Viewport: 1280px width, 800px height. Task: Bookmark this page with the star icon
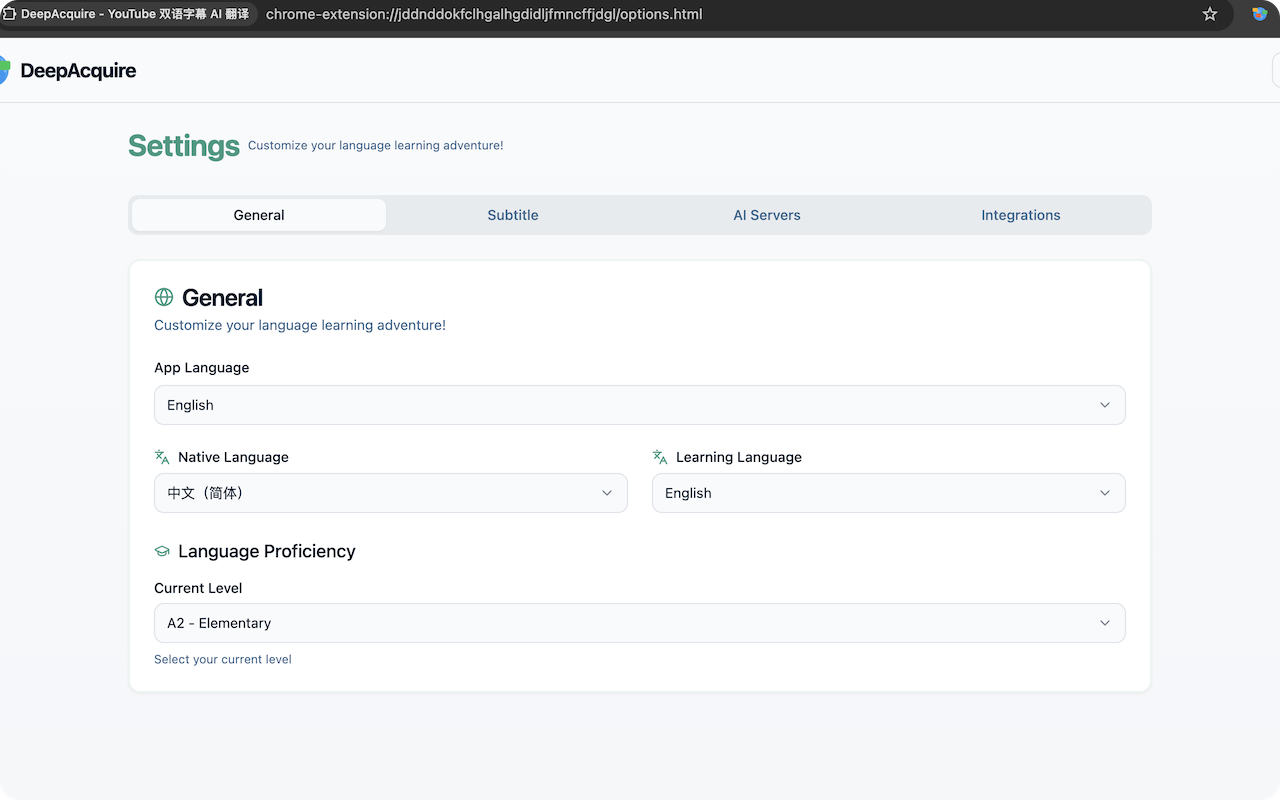click(1210, 14)
